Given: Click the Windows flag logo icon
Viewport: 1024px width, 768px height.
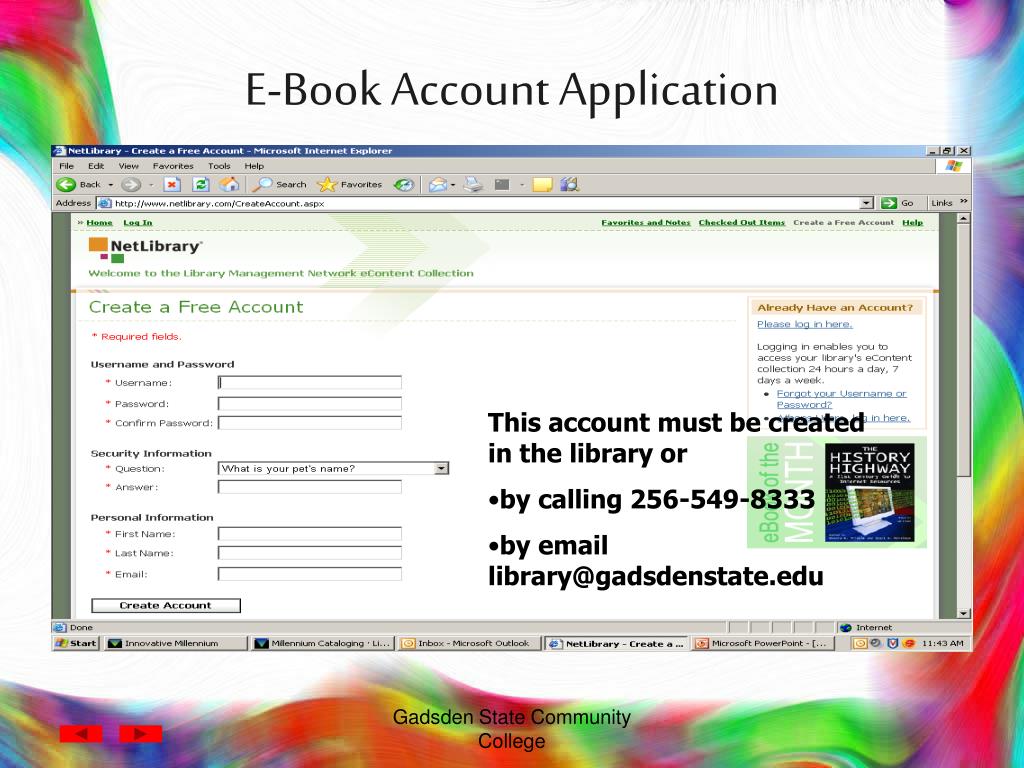Looking at the screenshot, I should 953,166.
